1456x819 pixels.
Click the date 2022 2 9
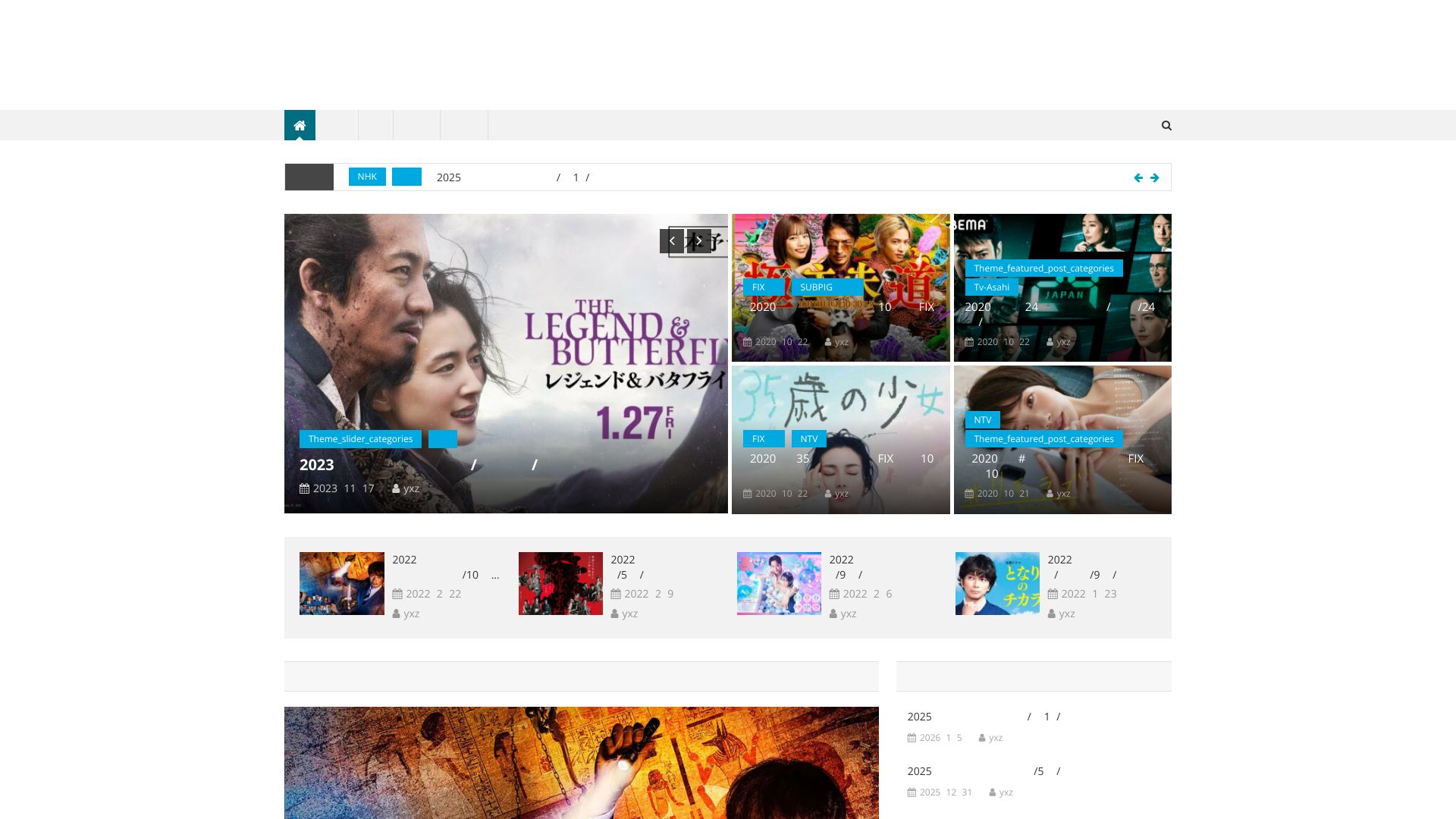click(x=648, y=594)
